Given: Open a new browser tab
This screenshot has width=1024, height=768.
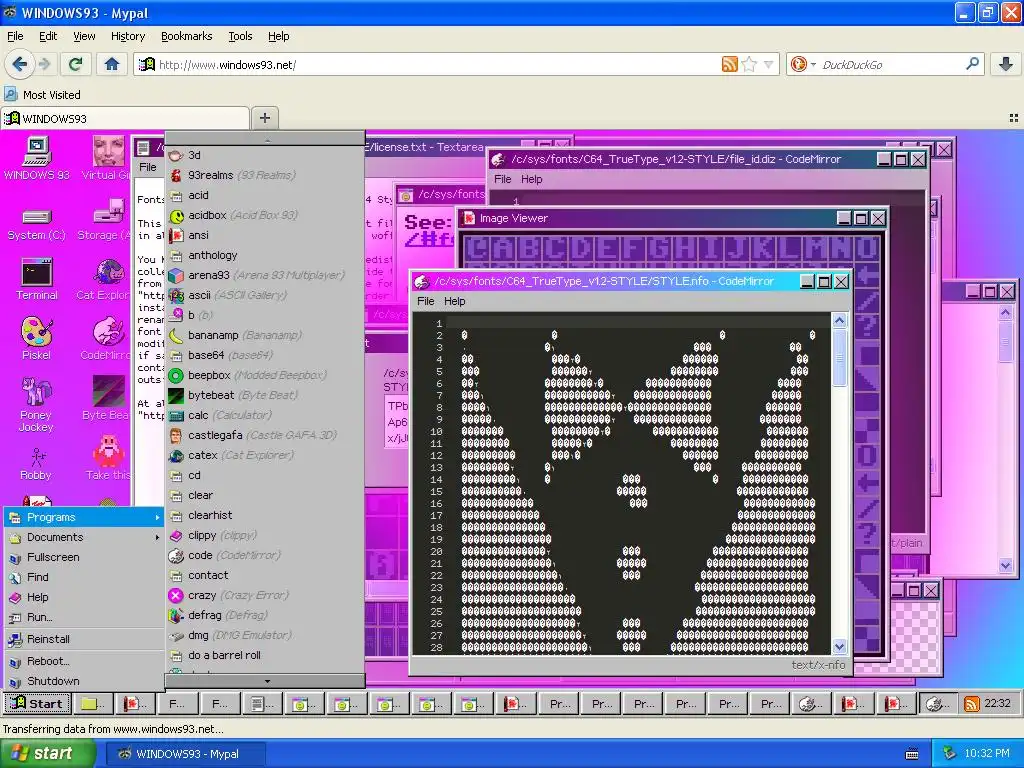Looking at the screenshot, I should point(264,118).
